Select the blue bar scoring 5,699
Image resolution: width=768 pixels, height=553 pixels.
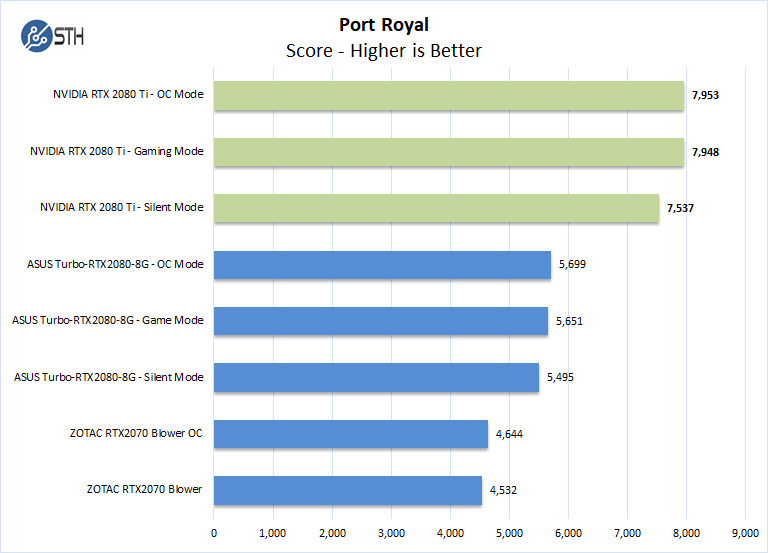pos(383,265)
